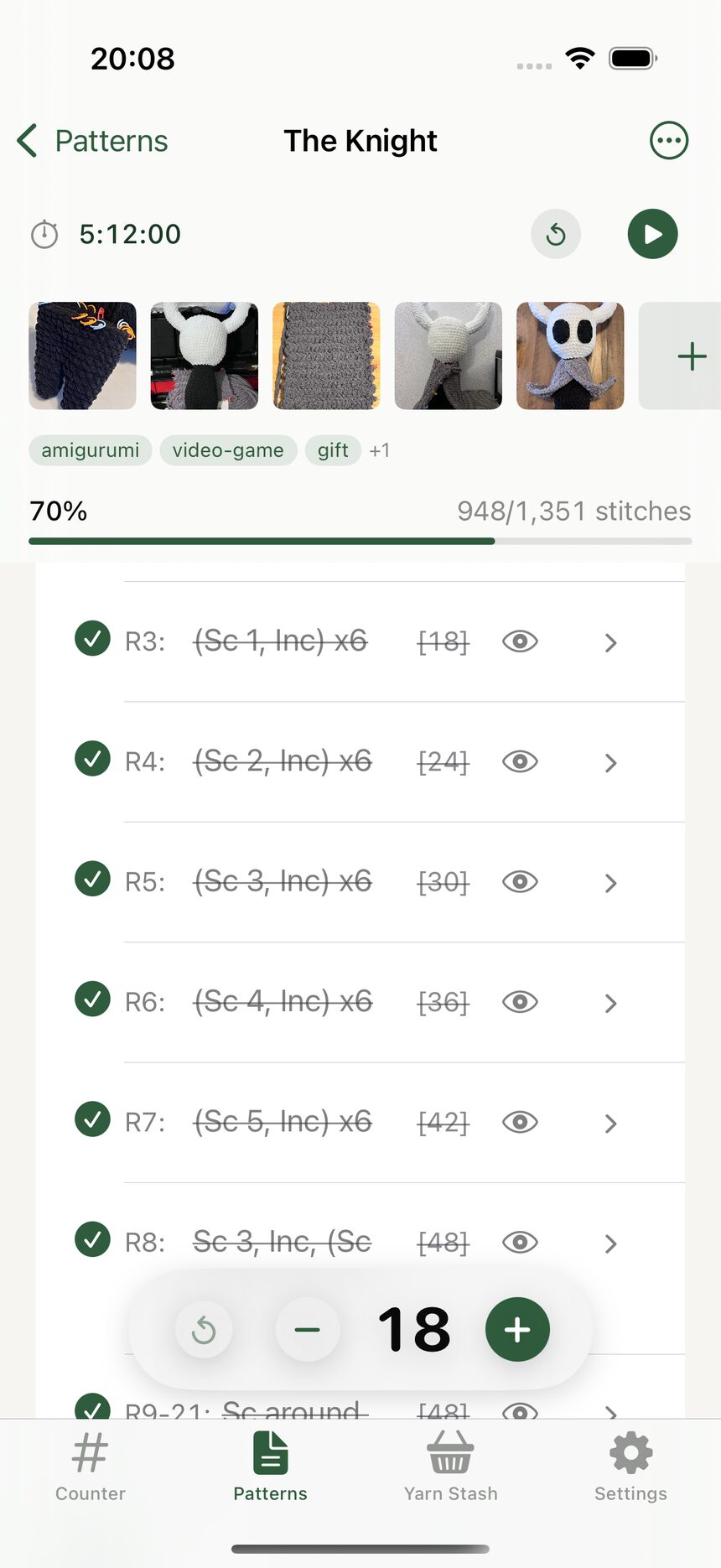
Task: Go back to Patterns list
Action: pyautogui.click(x=92, y=141)
